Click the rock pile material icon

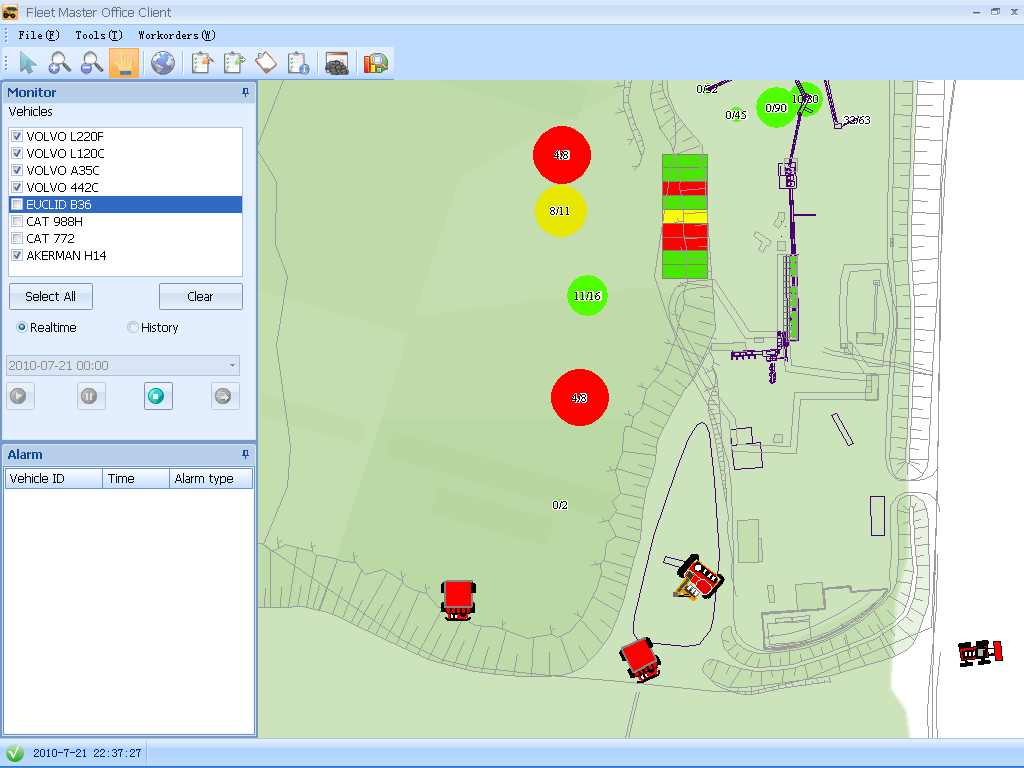(337, 64)
